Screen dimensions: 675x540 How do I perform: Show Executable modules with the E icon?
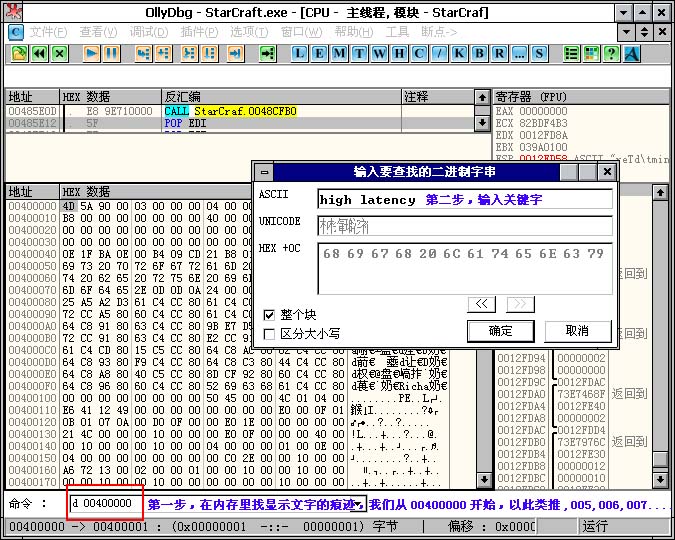[319, 54]
